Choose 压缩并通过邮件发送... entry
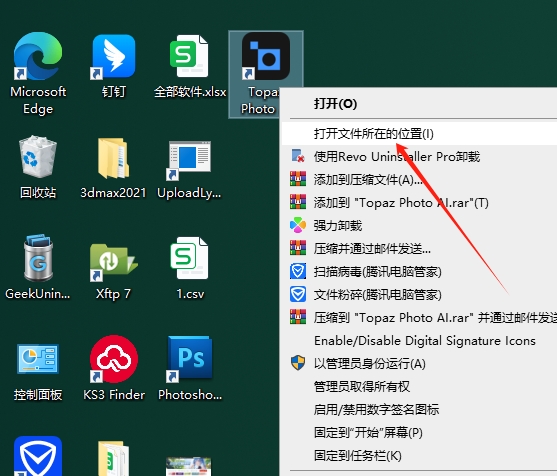557x476 pixels. click(x=419, y=248)
